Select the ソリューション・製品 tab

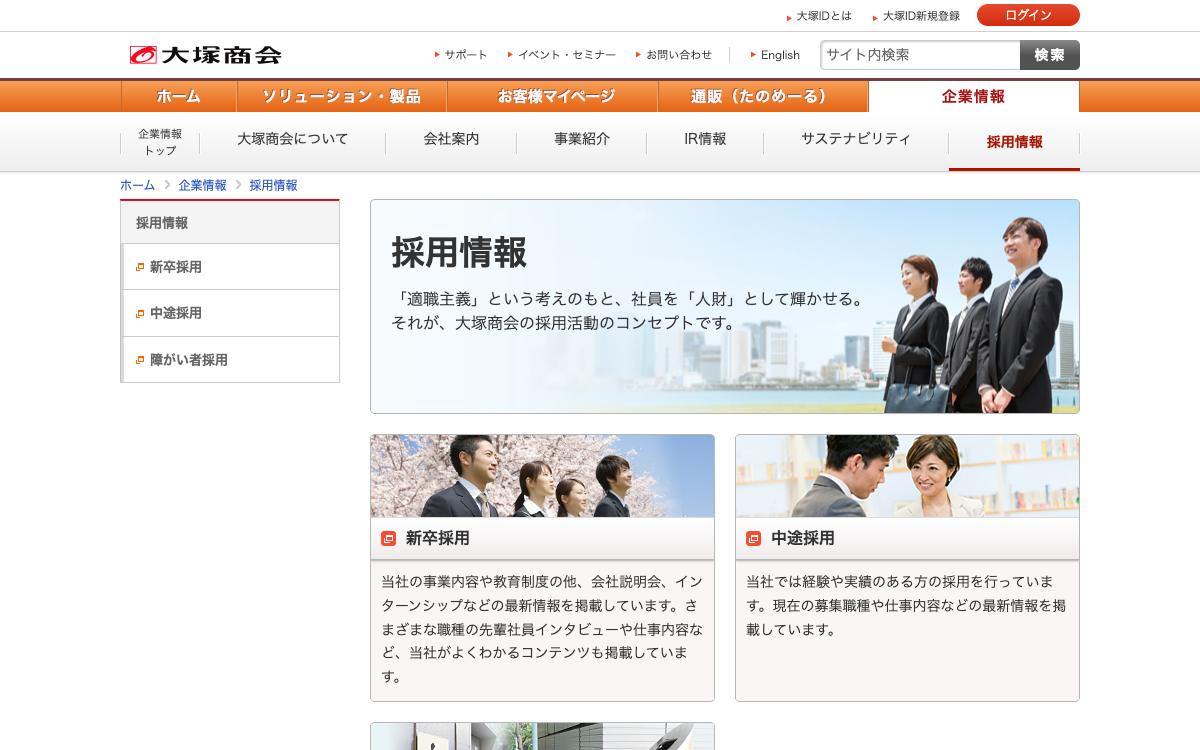point(342,97)
